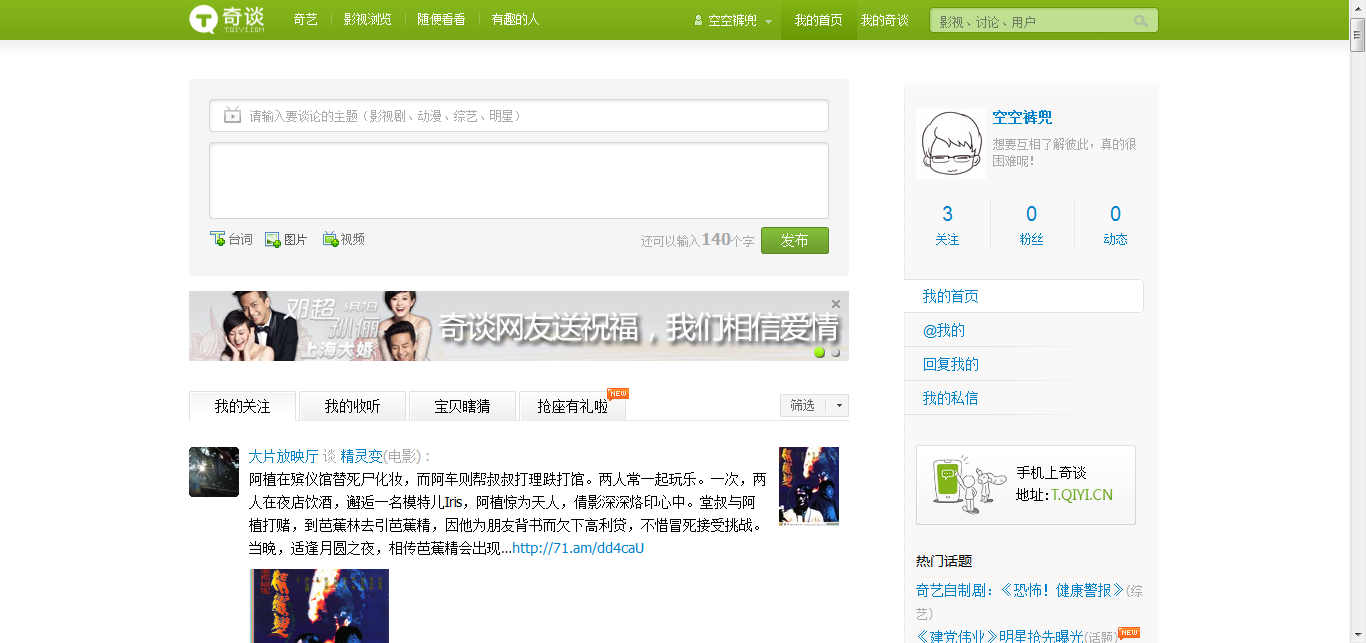
Task: Open the T.QIYI.CN address link
Action: pyautogui.click(x=1081, y=495)
